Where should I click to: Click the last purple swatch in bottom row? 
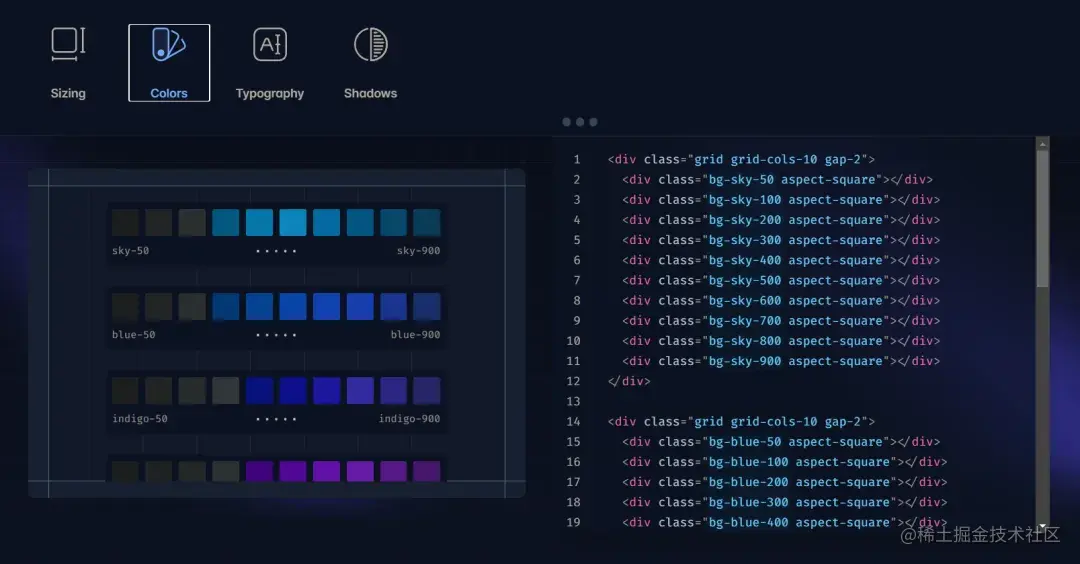(426, 471)
